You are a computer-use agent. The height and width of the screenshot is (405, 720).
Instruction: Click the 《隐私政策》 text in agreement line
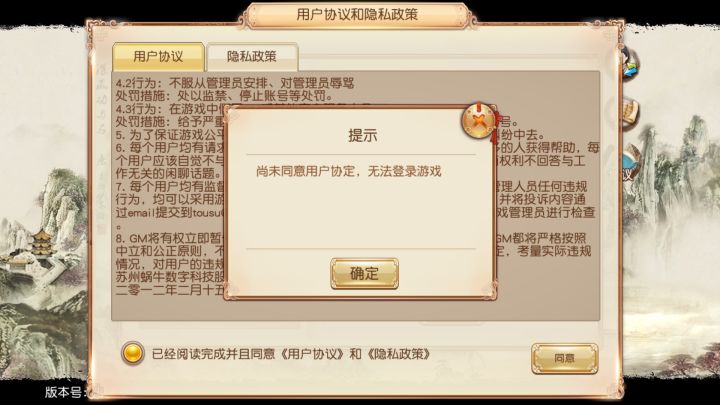[x=398, y=354]
